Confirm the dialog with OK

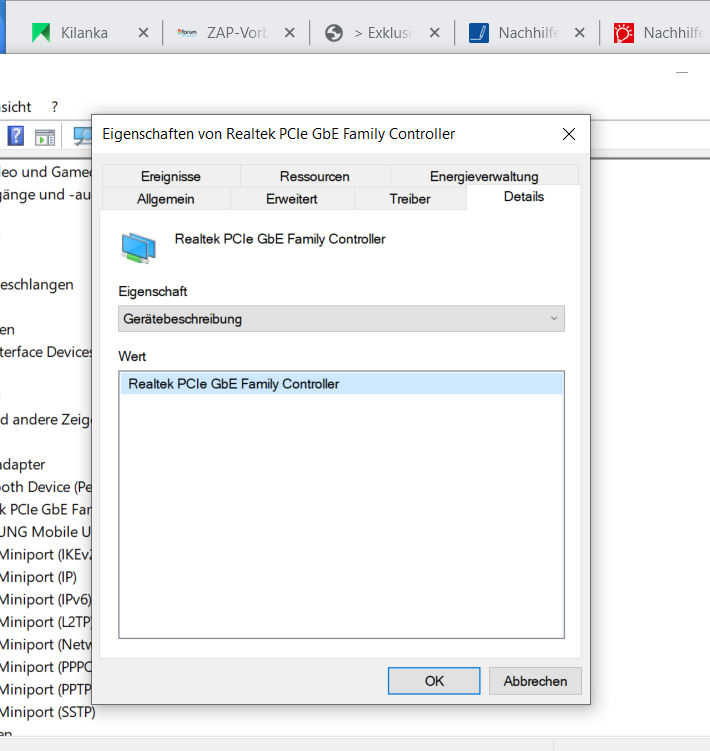pos(434,681)
